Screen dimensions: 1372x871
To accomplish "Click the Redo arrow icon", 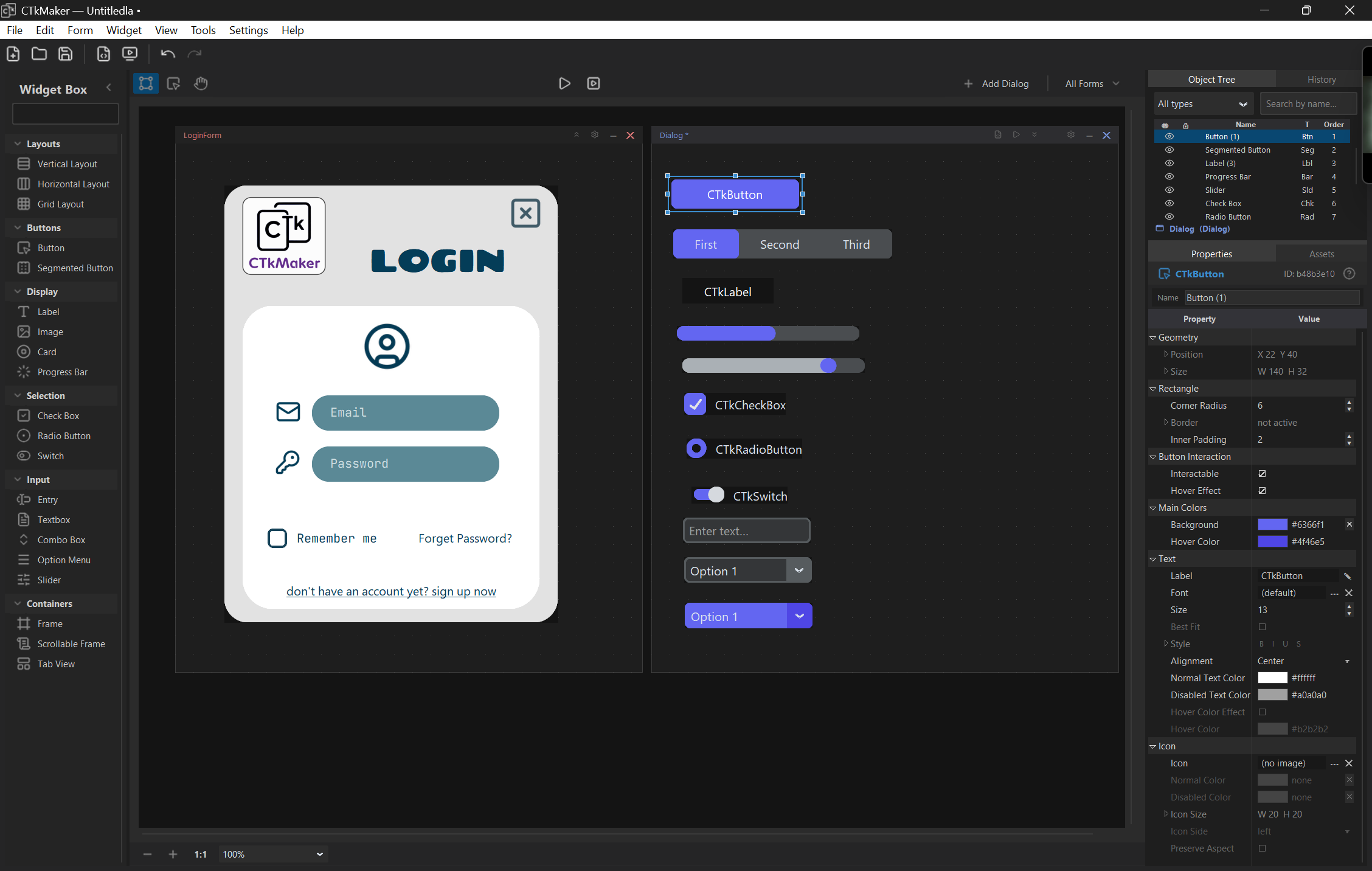I will [x=195, y=54].
